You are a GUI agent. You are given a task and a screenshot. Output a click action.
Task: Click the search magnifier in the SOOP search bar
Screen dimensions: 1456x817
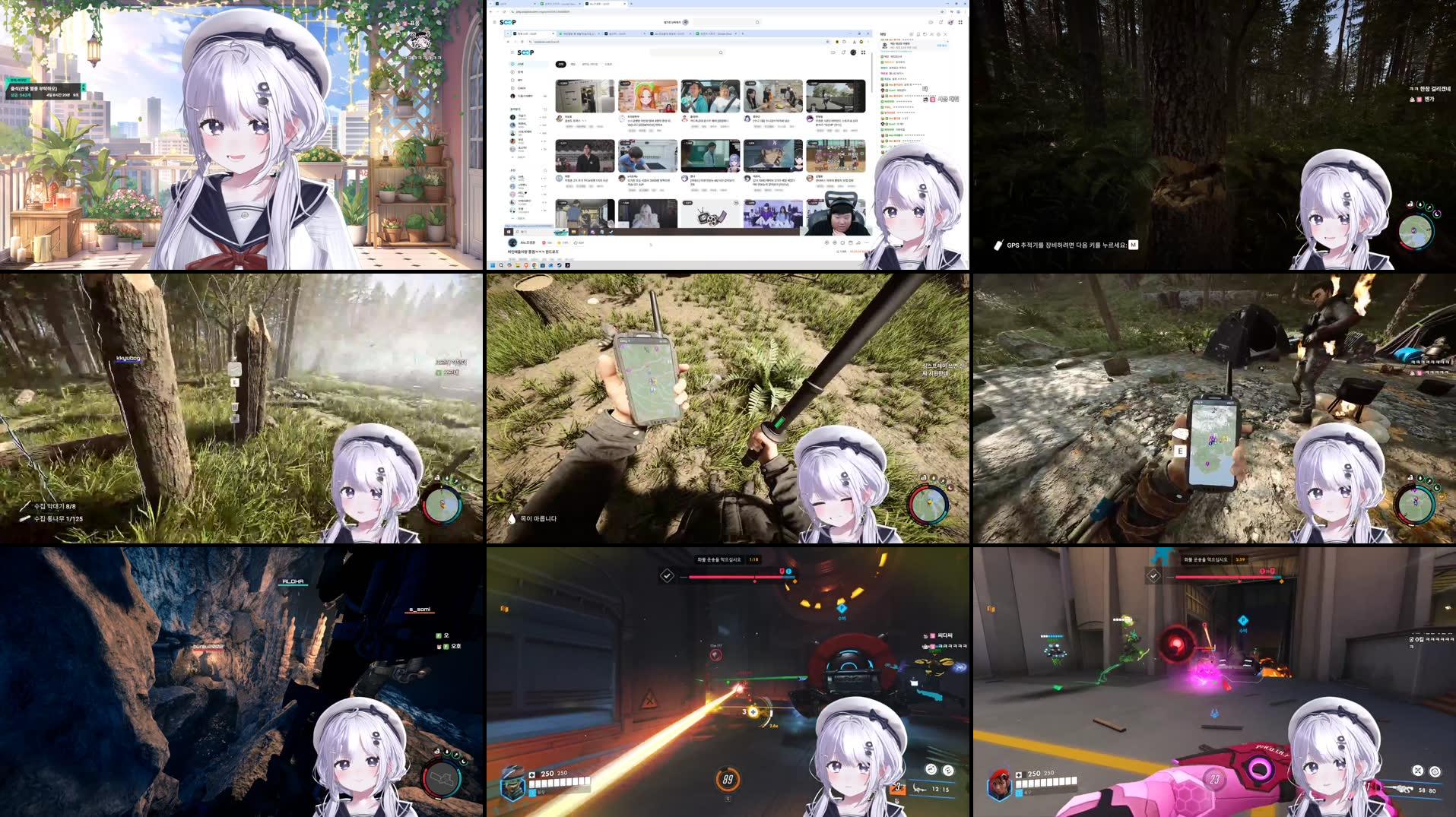pos(721,52)
